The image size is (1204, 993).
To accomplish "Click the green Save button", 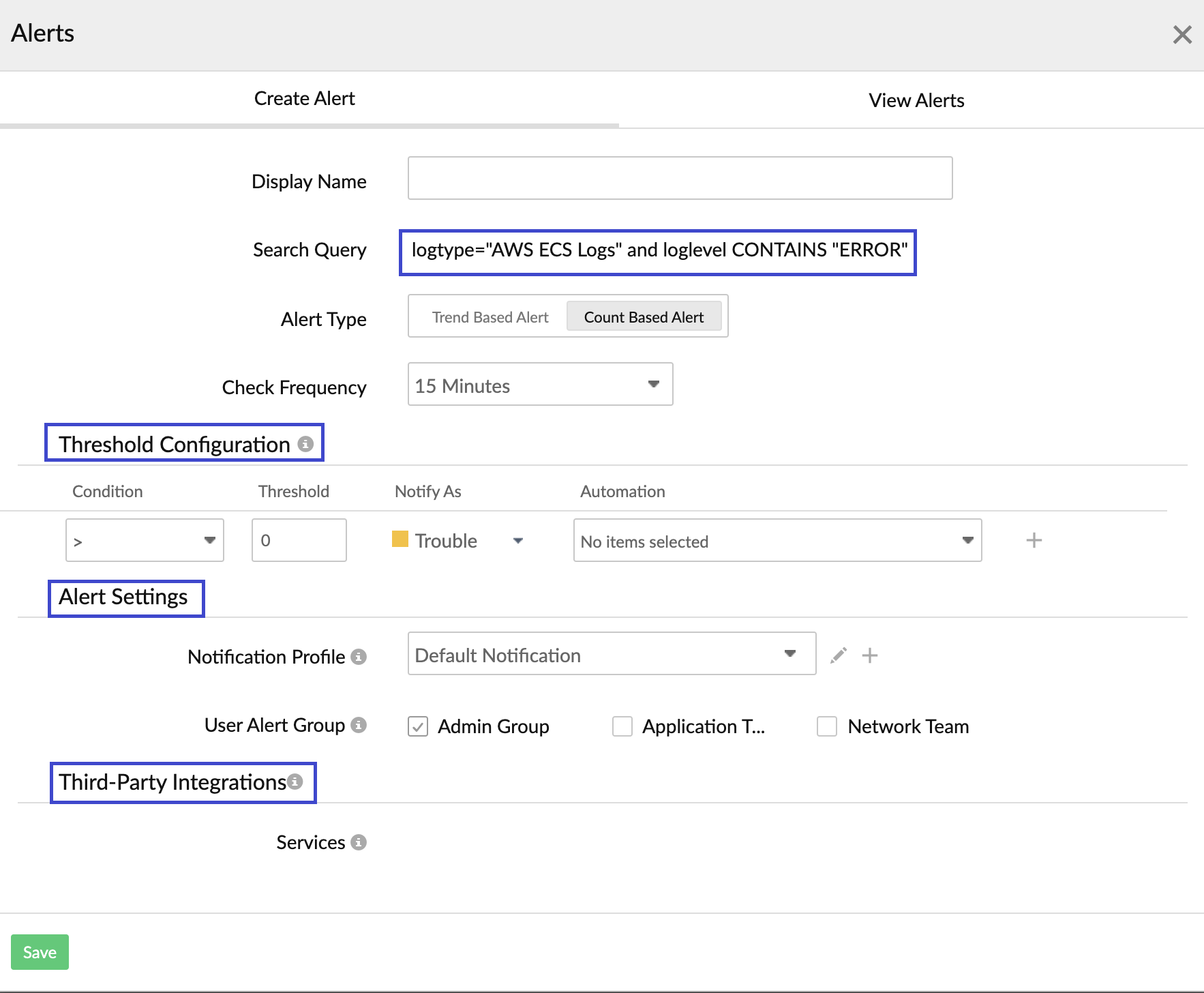I will coord(40,952).
